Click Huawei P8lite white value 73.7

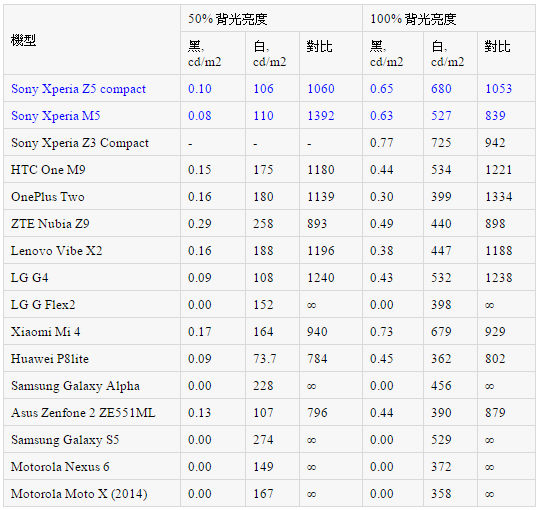coord(265,359)
